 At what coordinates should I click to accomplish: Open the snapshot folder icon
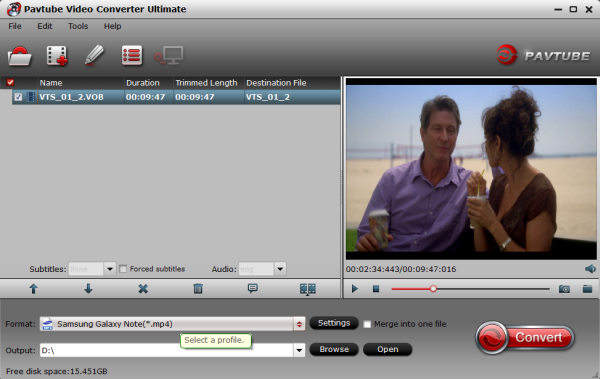tap(587, 289)
